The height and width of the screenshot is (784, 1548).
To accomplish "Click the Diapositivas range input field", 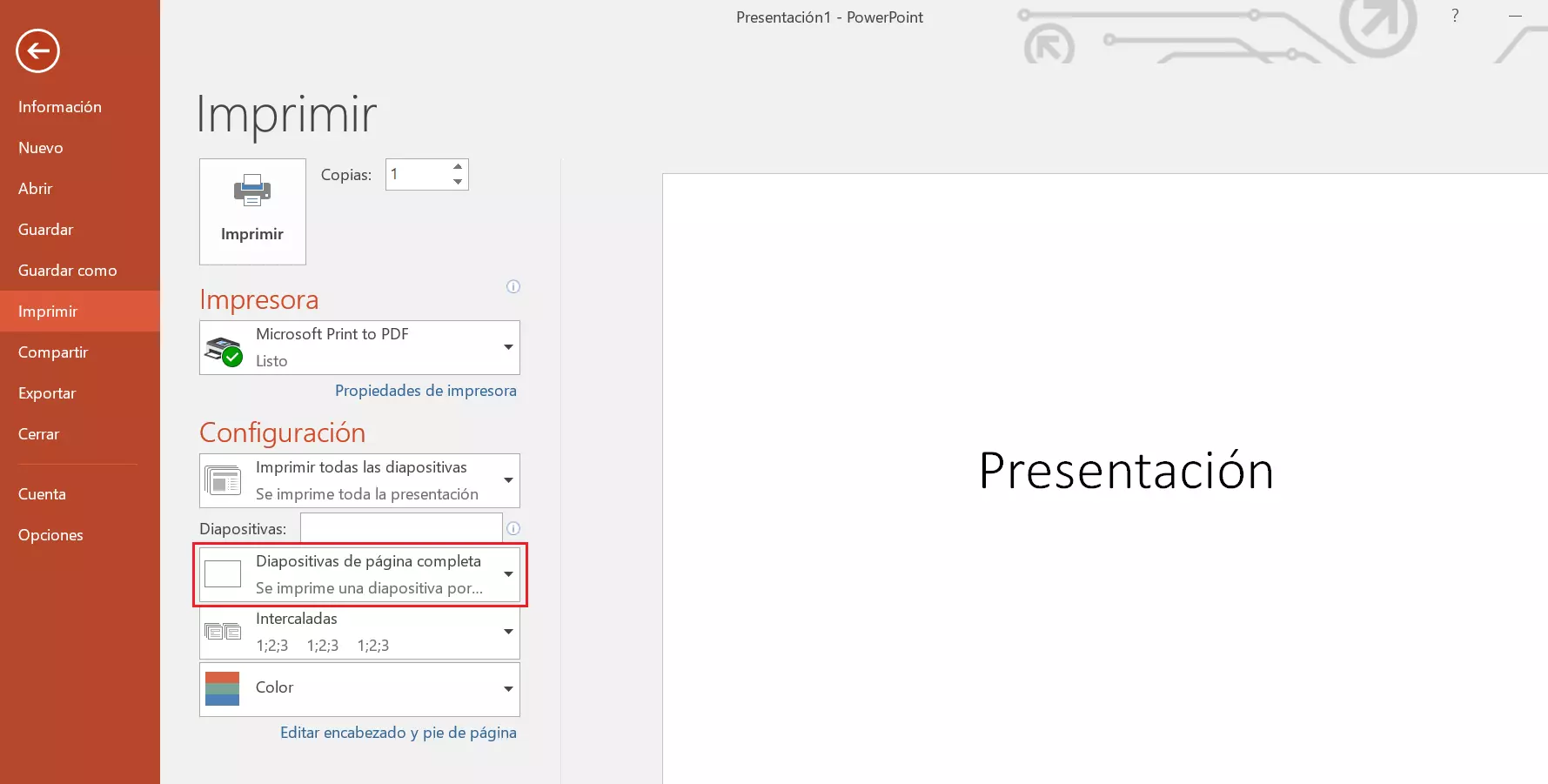I will click(401, 528).
